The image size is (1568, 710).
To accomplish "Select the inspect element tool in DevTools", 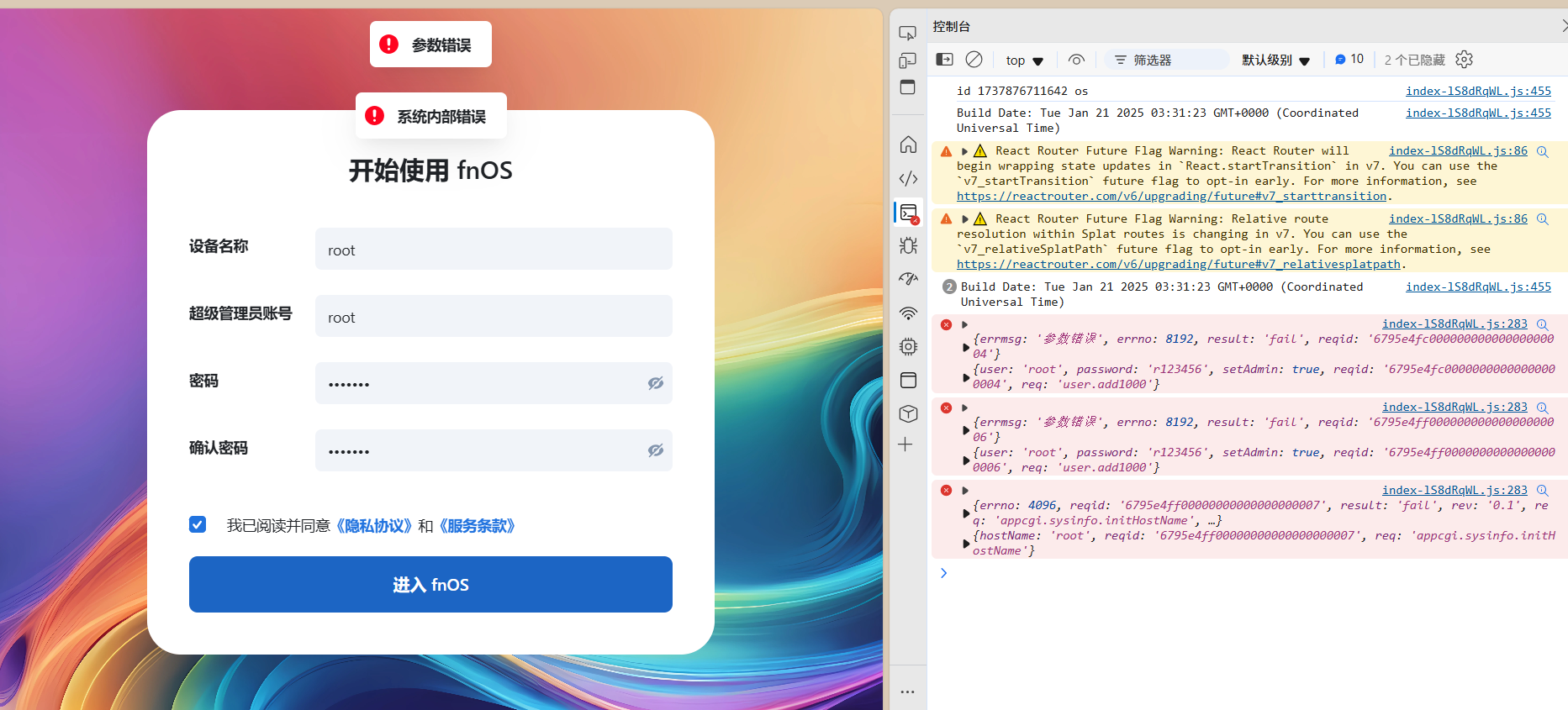I will point(907,34).
